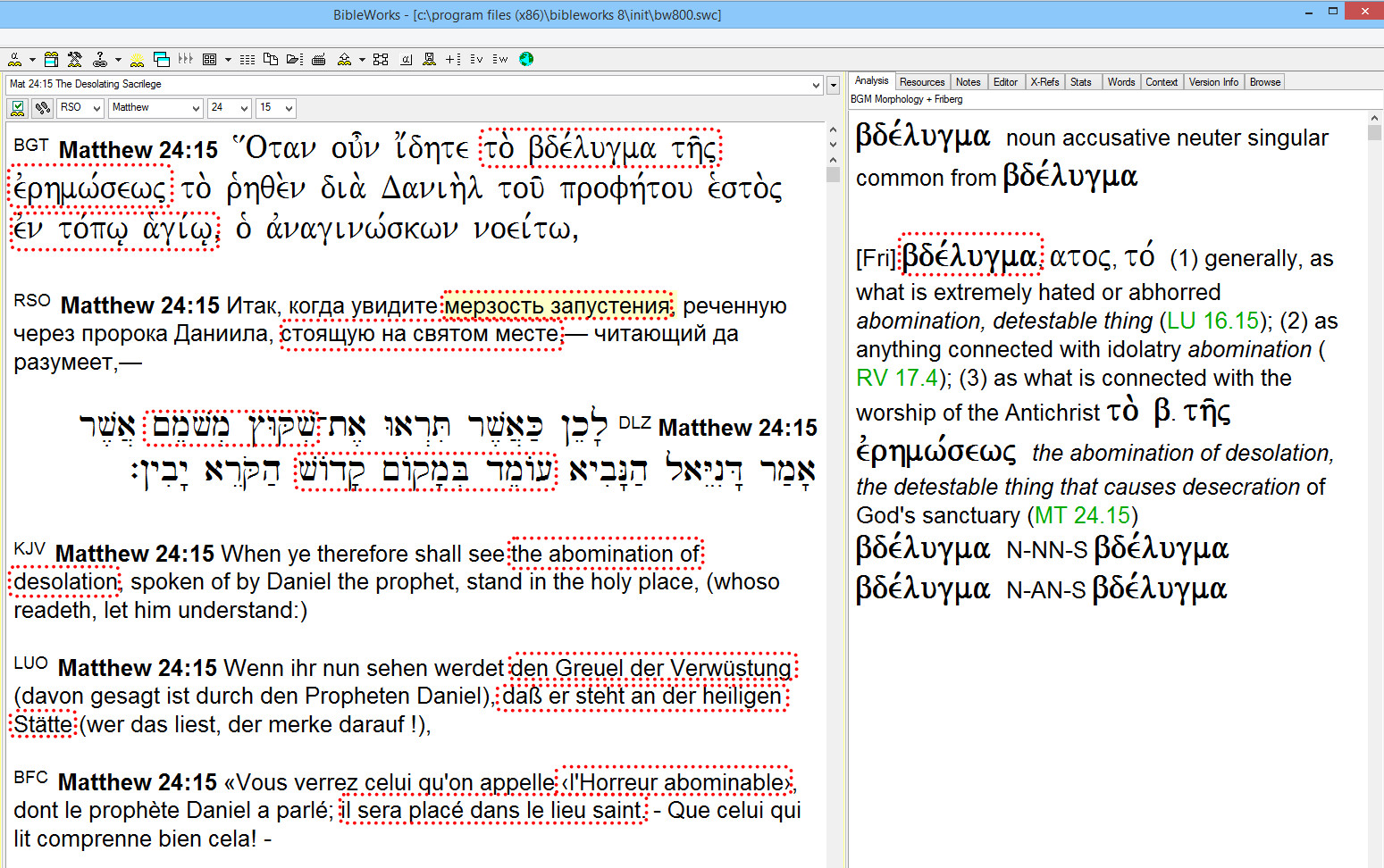The width and height of the screenshot is (1384, 868).
Task: Click the chain link help icon
Action: pos(100,59)
